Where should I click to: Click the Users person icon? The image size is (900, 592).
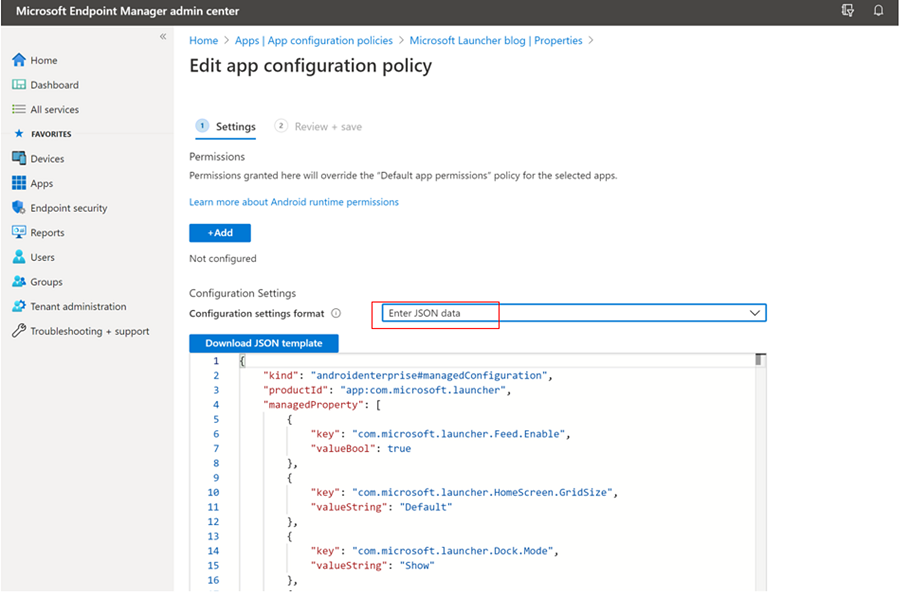[x=19, y=257]
